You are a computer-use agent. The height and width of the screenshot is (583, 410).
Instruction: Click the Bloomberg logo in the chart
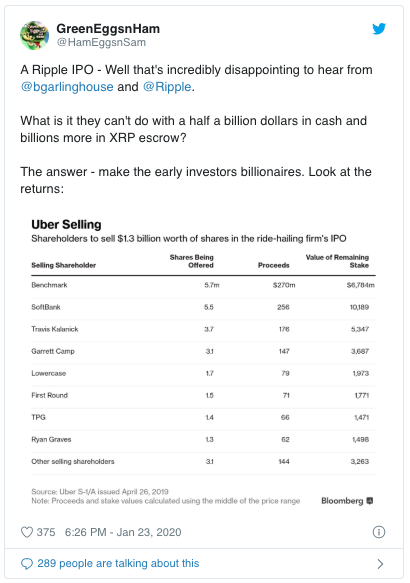[347, 501]
